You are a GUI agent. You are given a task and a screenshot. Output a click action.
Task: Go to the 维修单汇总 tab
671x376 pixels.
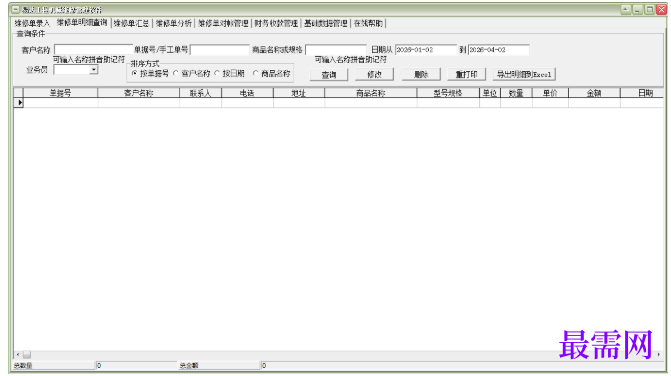pos(131,23)
